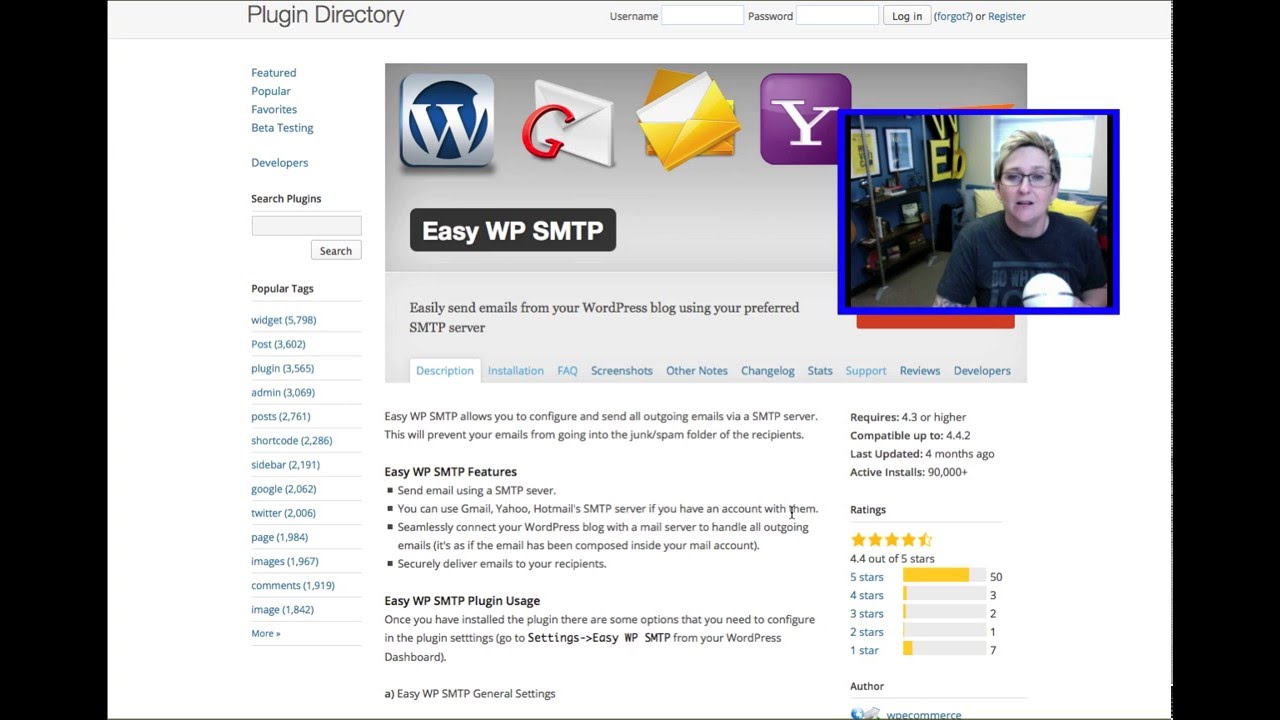Open the 1 star reviews link
The image size is (1280, 720).
865,650
